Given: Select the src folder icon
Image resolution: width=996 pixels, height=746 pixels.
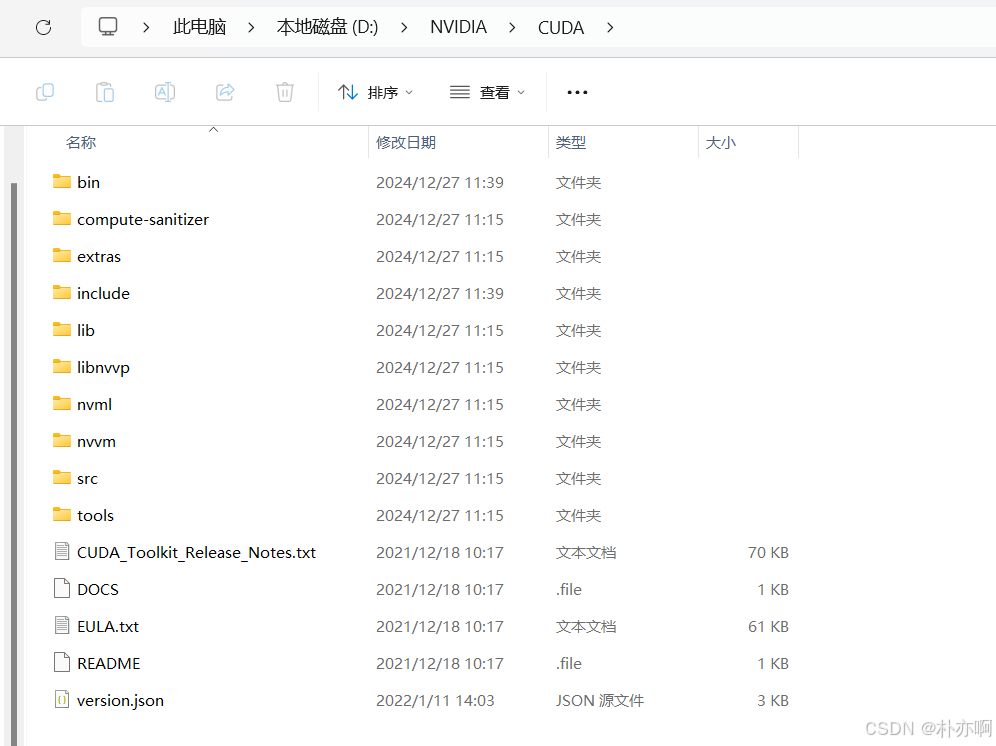Looking at the screenshot, I should pos(62,477).
